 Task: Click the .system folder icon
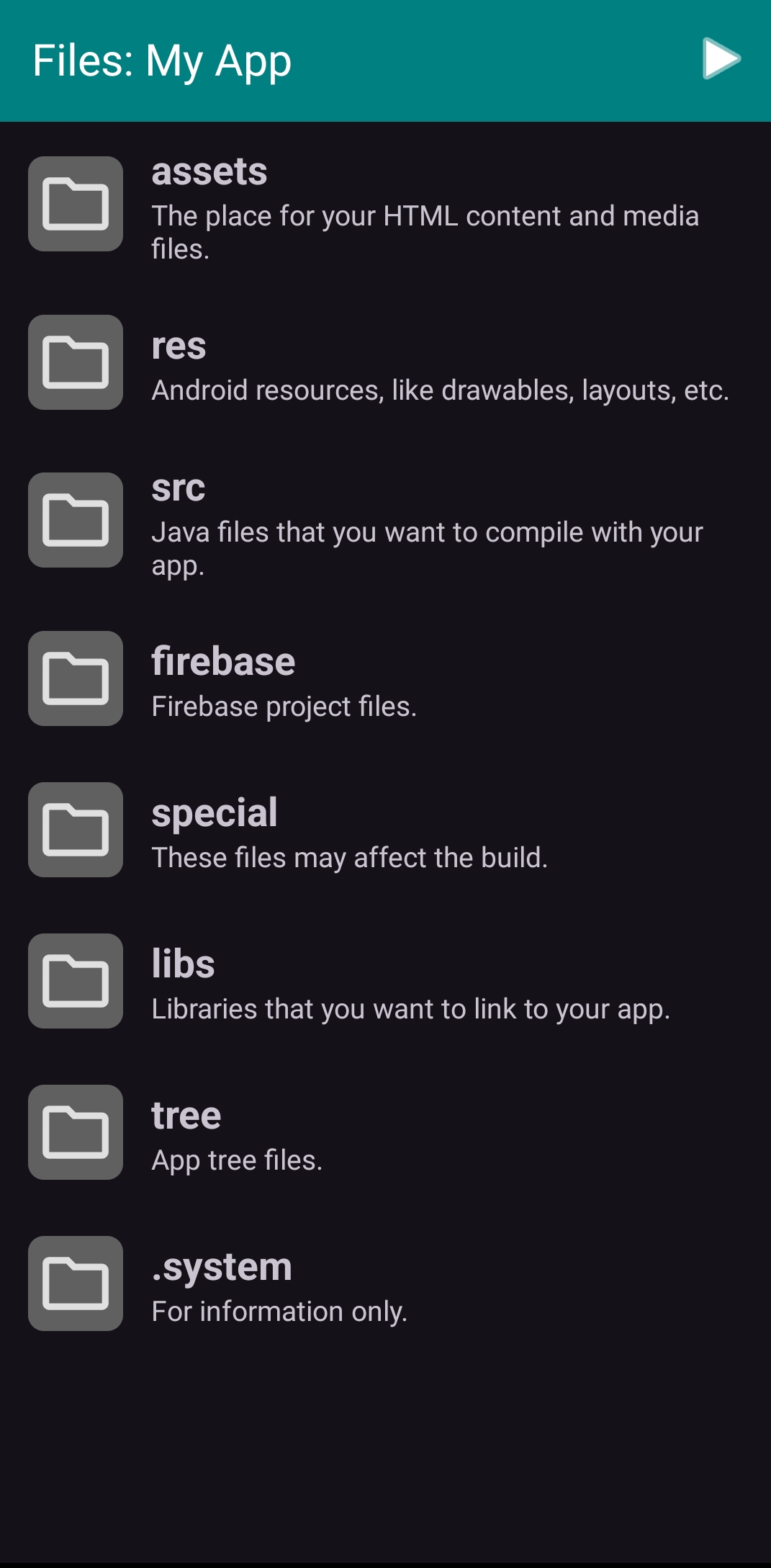point(76,1283)
